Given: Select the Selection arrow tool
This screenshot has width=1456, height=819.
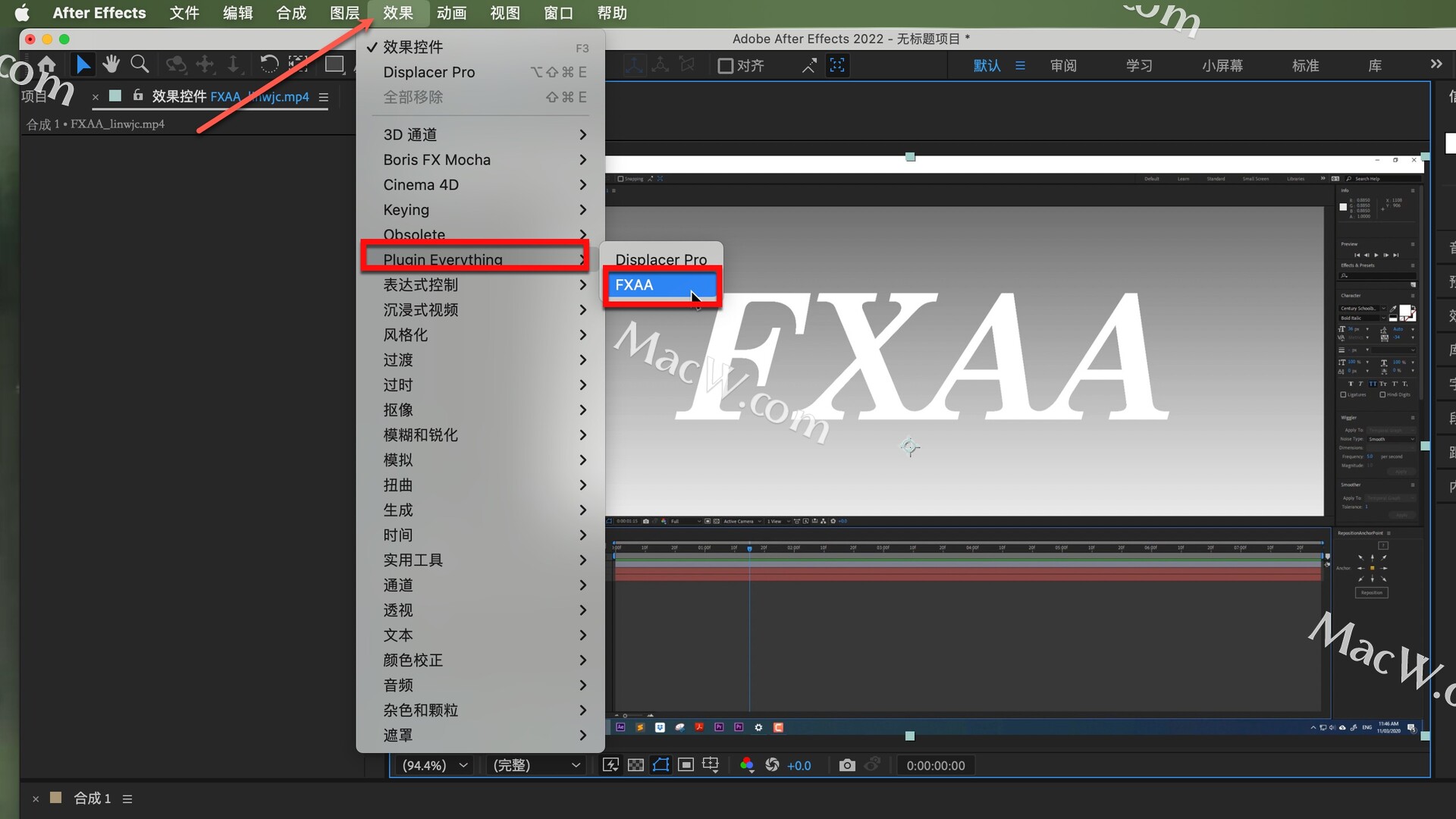Looking at the screenshot, I should click(83, 65).
